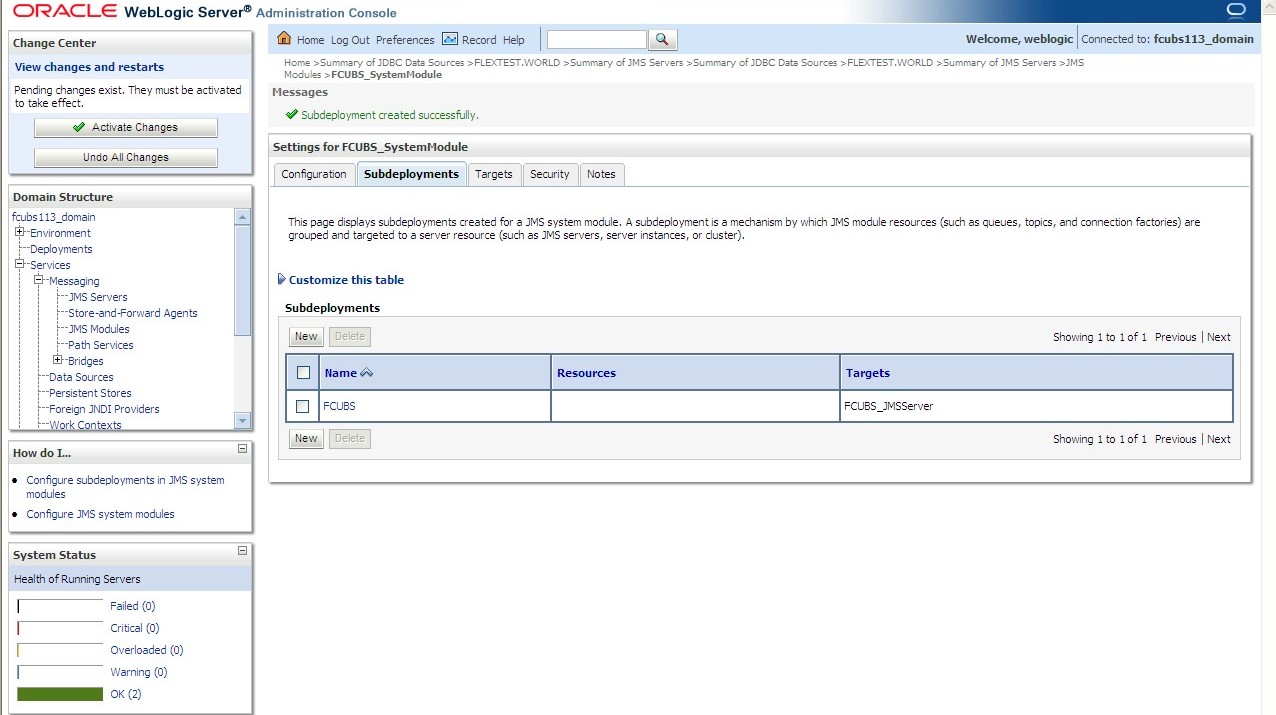Click Summary of JDBC Data Sources first breadcrumb
This screenshot has height=715, width=1276.
tap(392, 62)
